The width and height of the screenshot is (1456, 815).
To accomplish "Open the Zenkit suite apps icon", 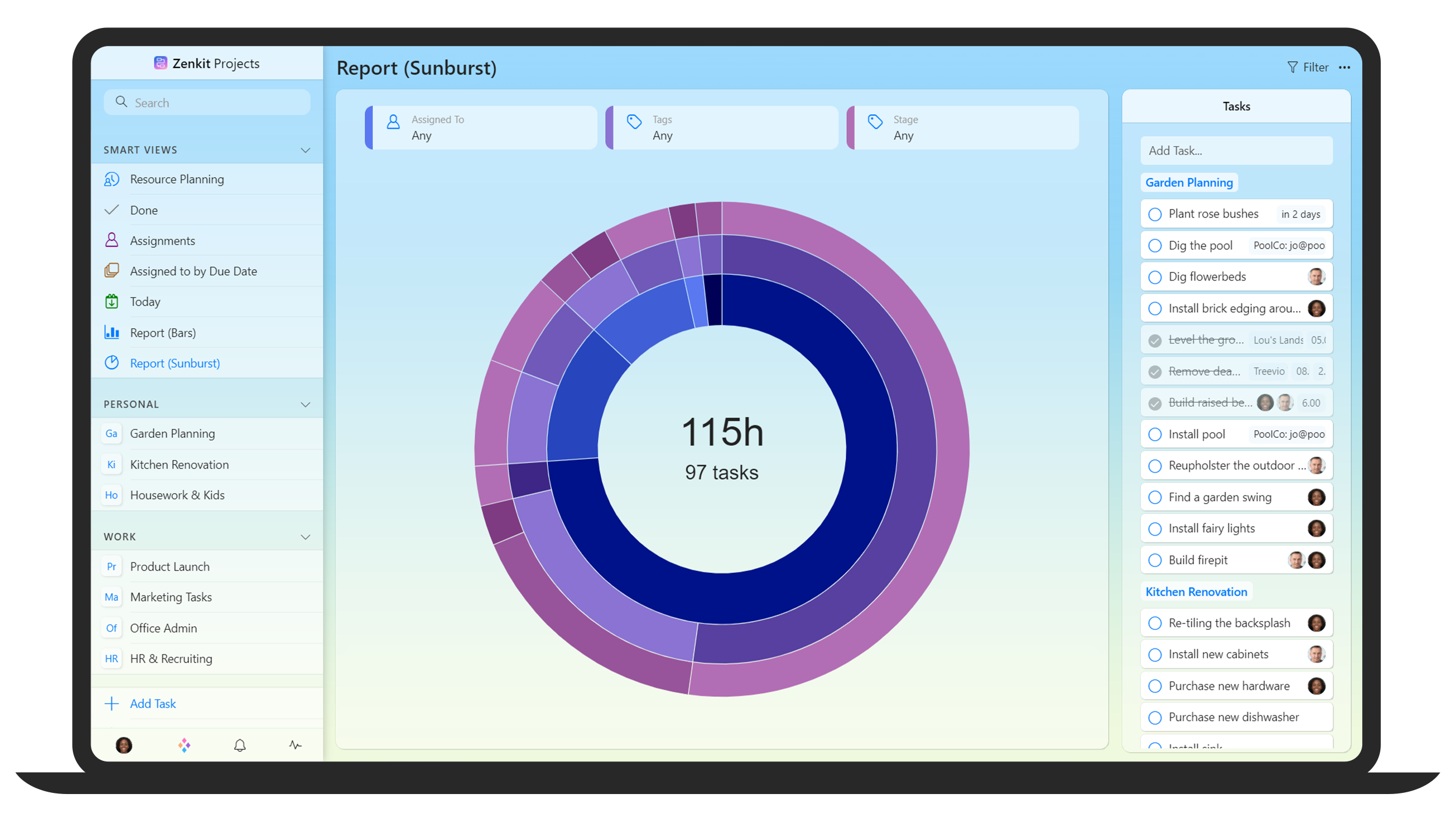I will click(x=184, y=745).
